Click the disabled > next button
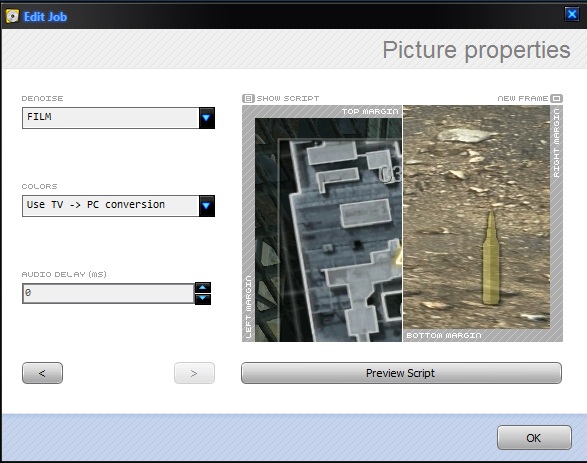Screen dimensions: 587x463 (x=194, y=373)
